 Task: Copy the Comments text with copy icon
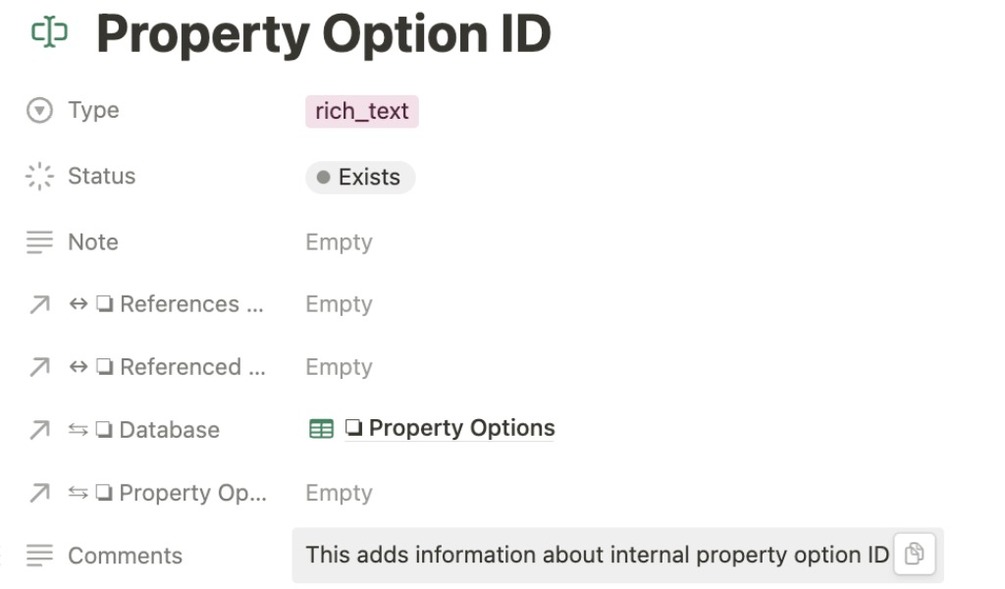pyautogui.click(x=913, y=554)
